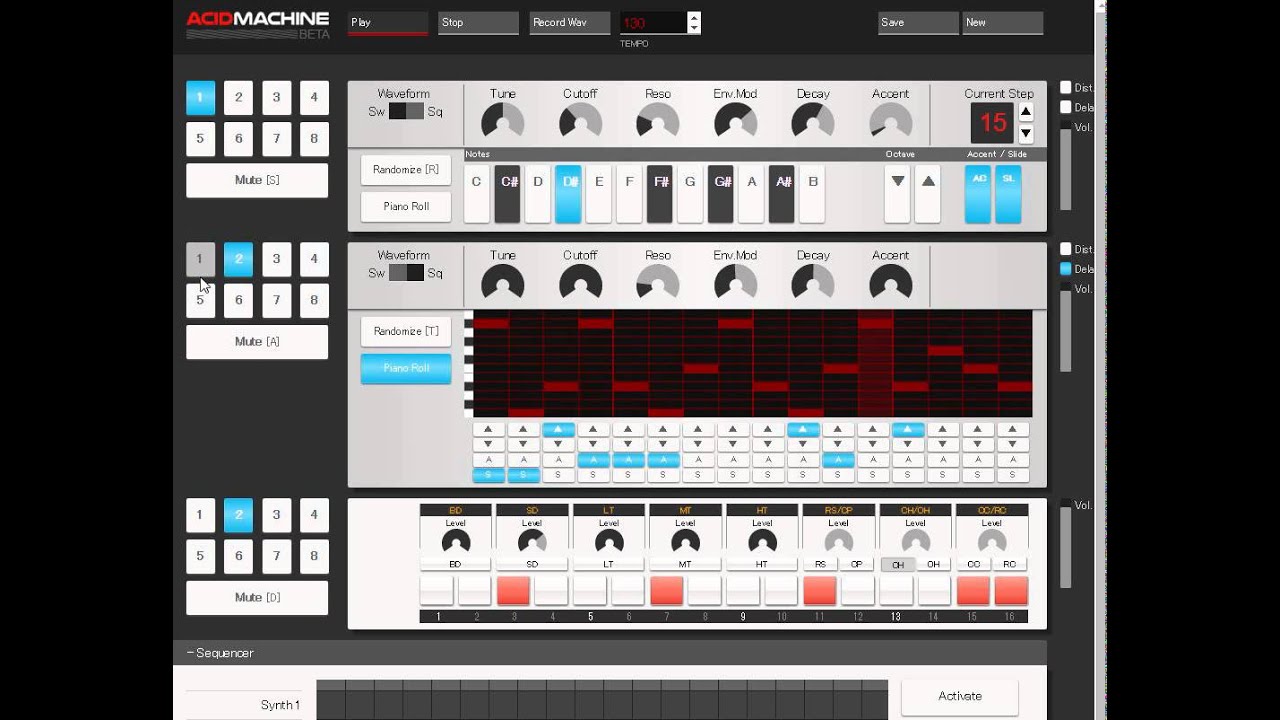This screenshot has width=1280, height=720.
Task: Toggle the lit drum step 16 pad
Action: (x=1011, y=590)
